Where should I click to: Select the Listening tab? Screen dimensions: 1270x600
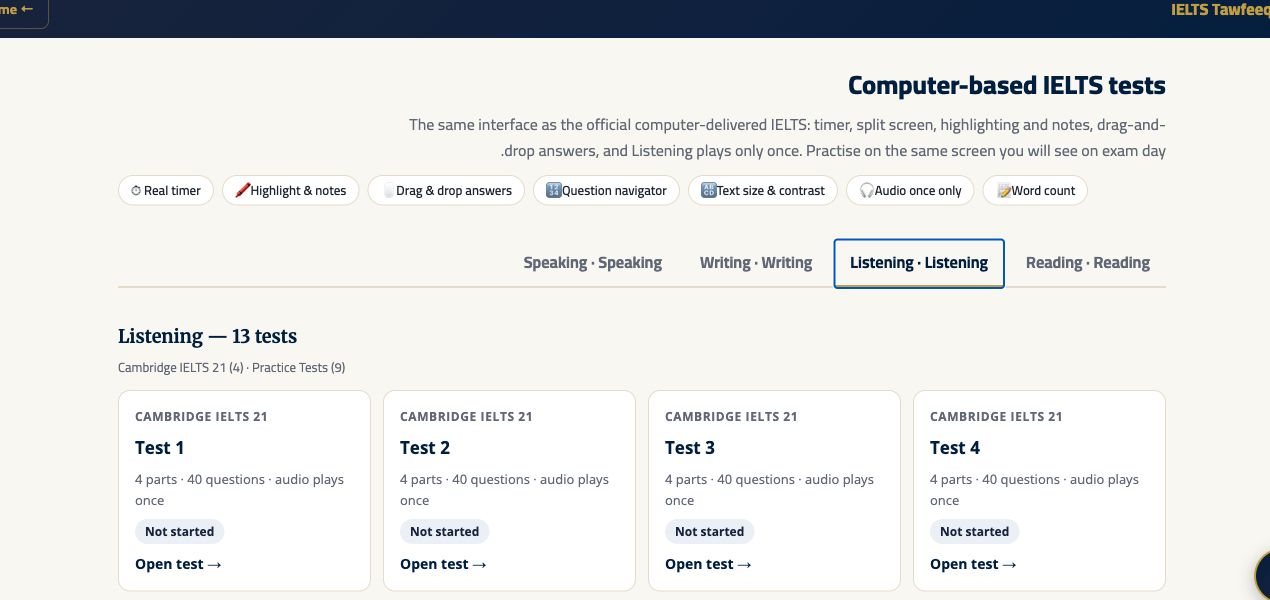[919, 263]
